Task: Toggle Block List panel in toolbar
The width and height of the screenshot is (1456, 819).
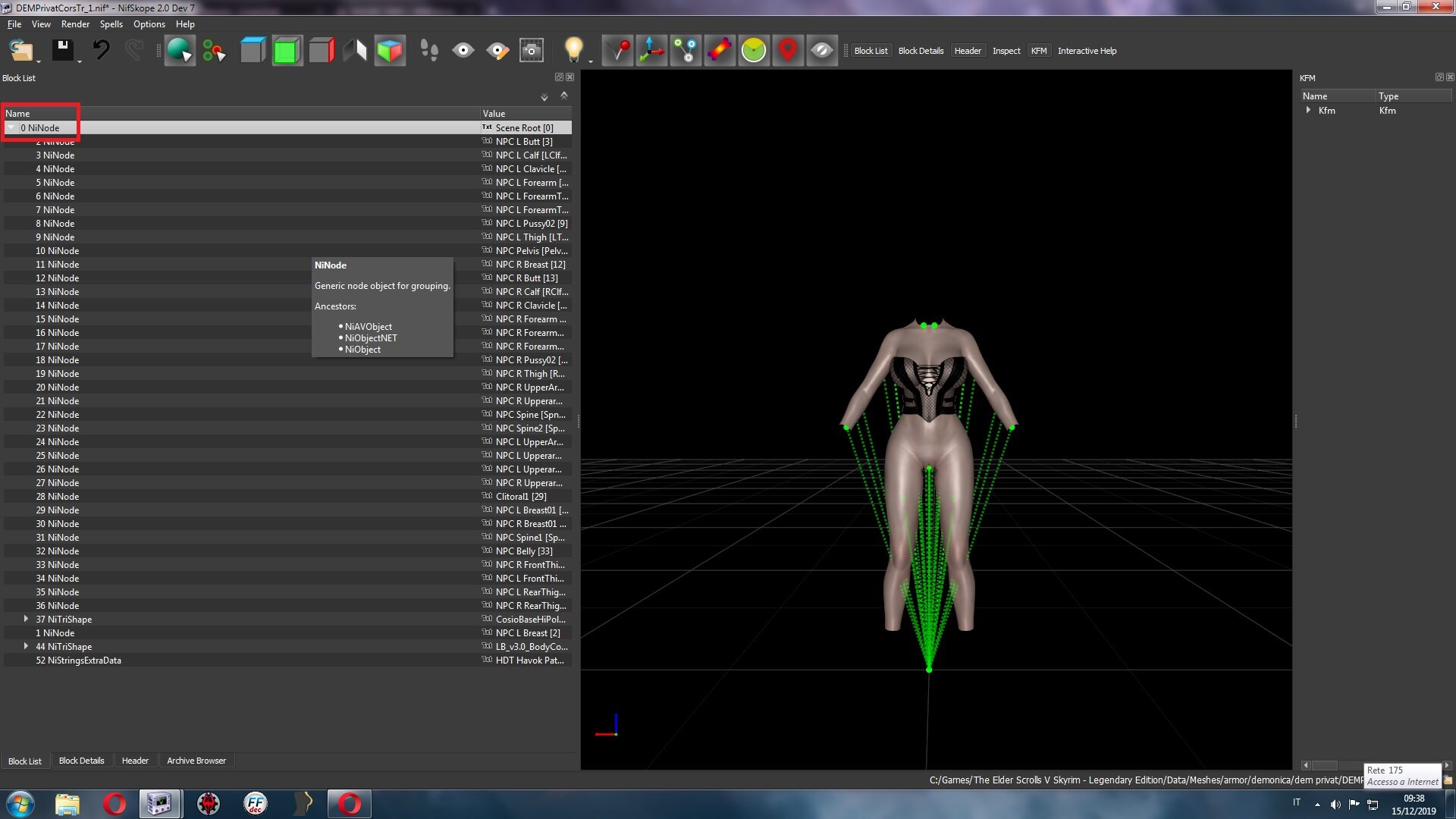Action: tap(871, 51)
